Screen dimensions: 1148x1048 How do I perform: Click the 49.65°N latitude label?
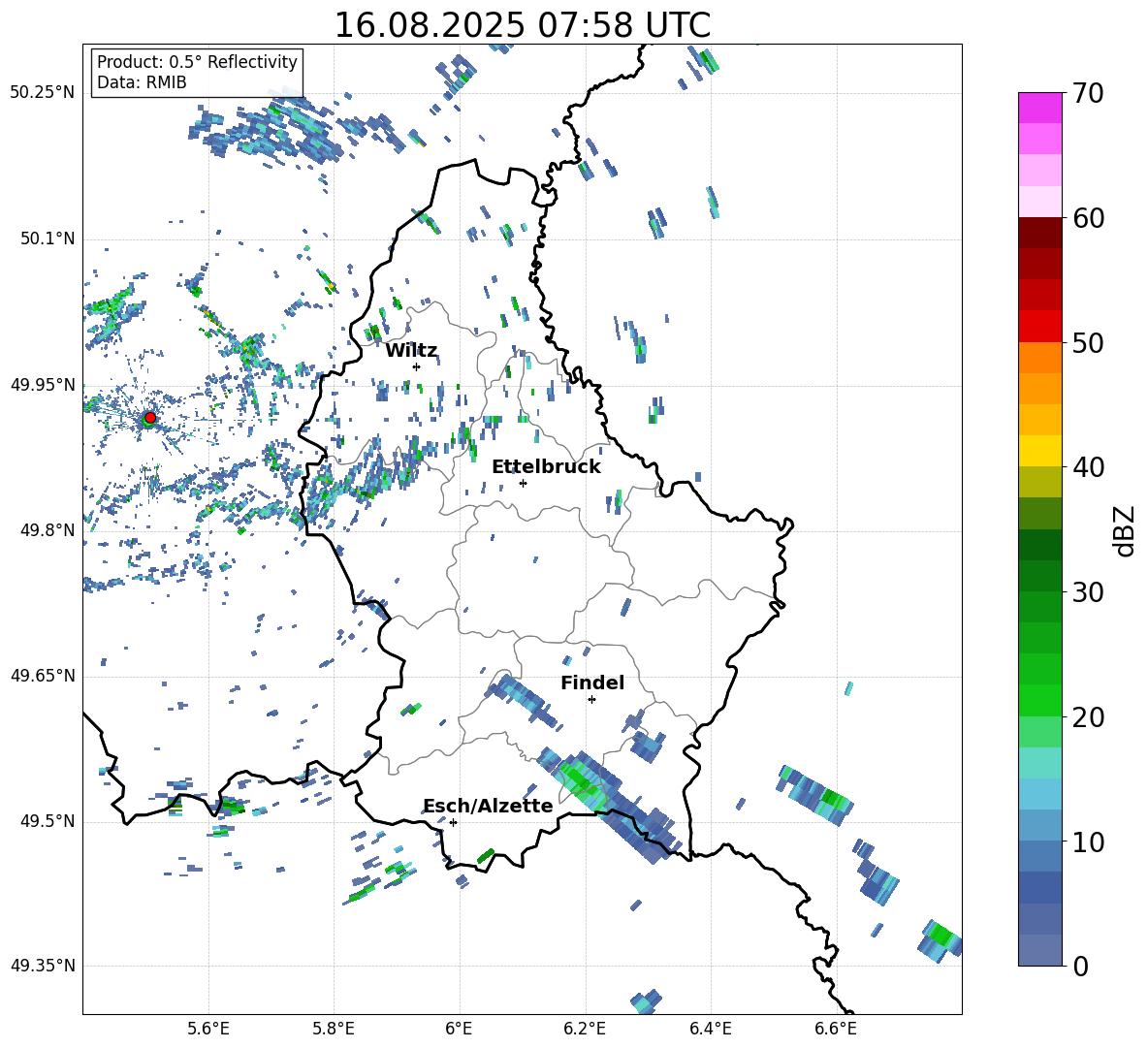pyautogui.click(x=43, y=675)
